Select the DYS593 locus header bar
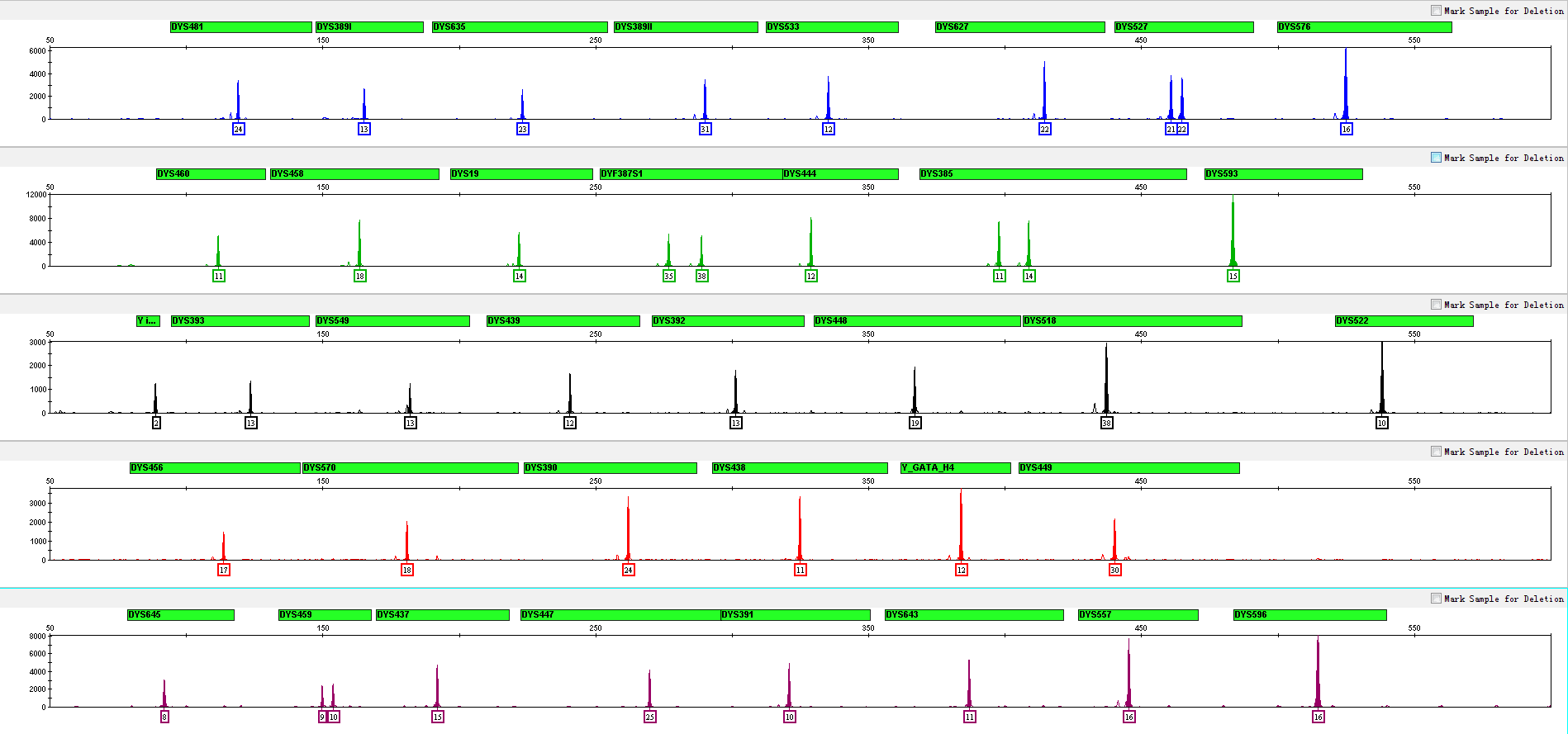 click(1283, 174)
